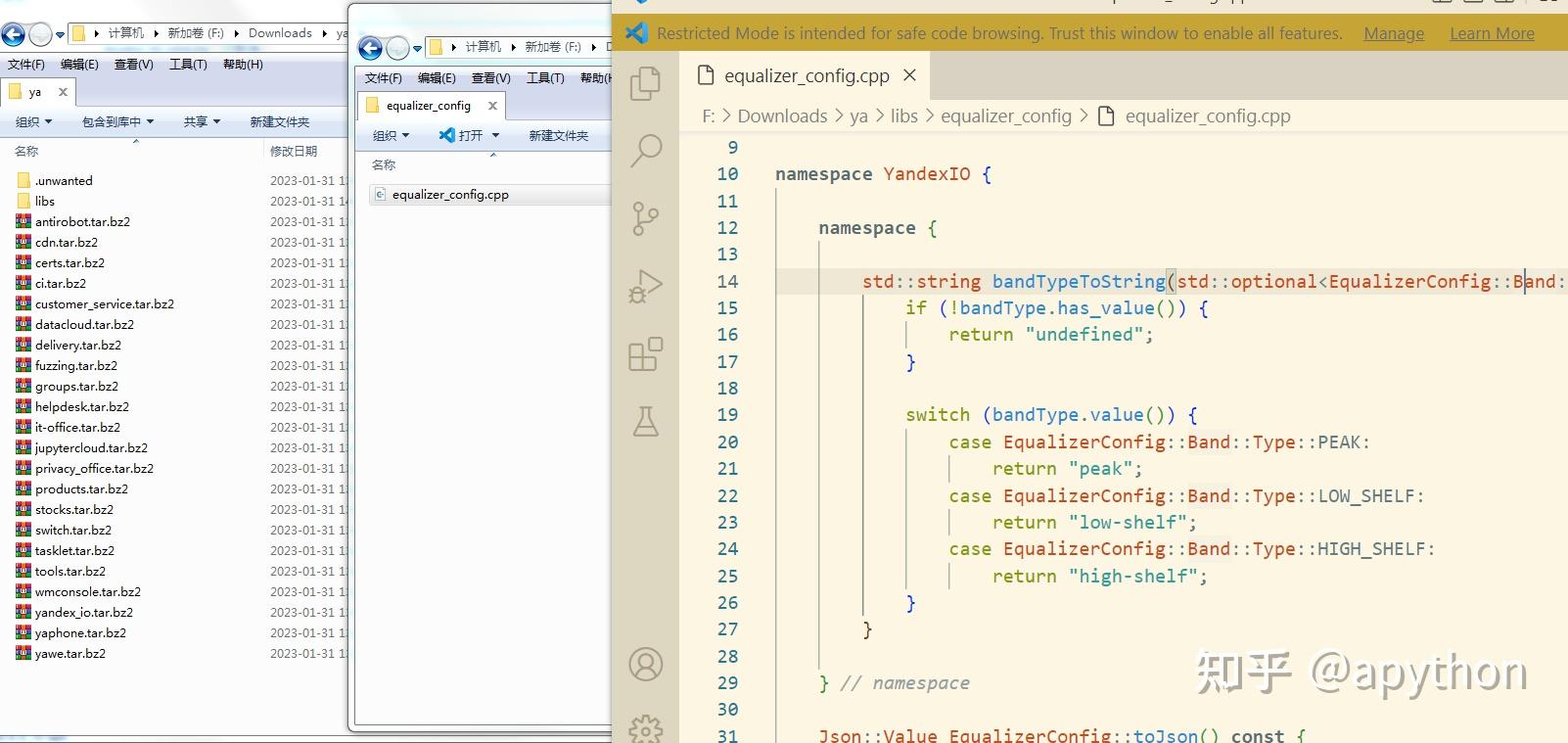1568x743 pixels.
Task: Click the VS Code logo in Restricted Mode banner
Action: (636, 32)
